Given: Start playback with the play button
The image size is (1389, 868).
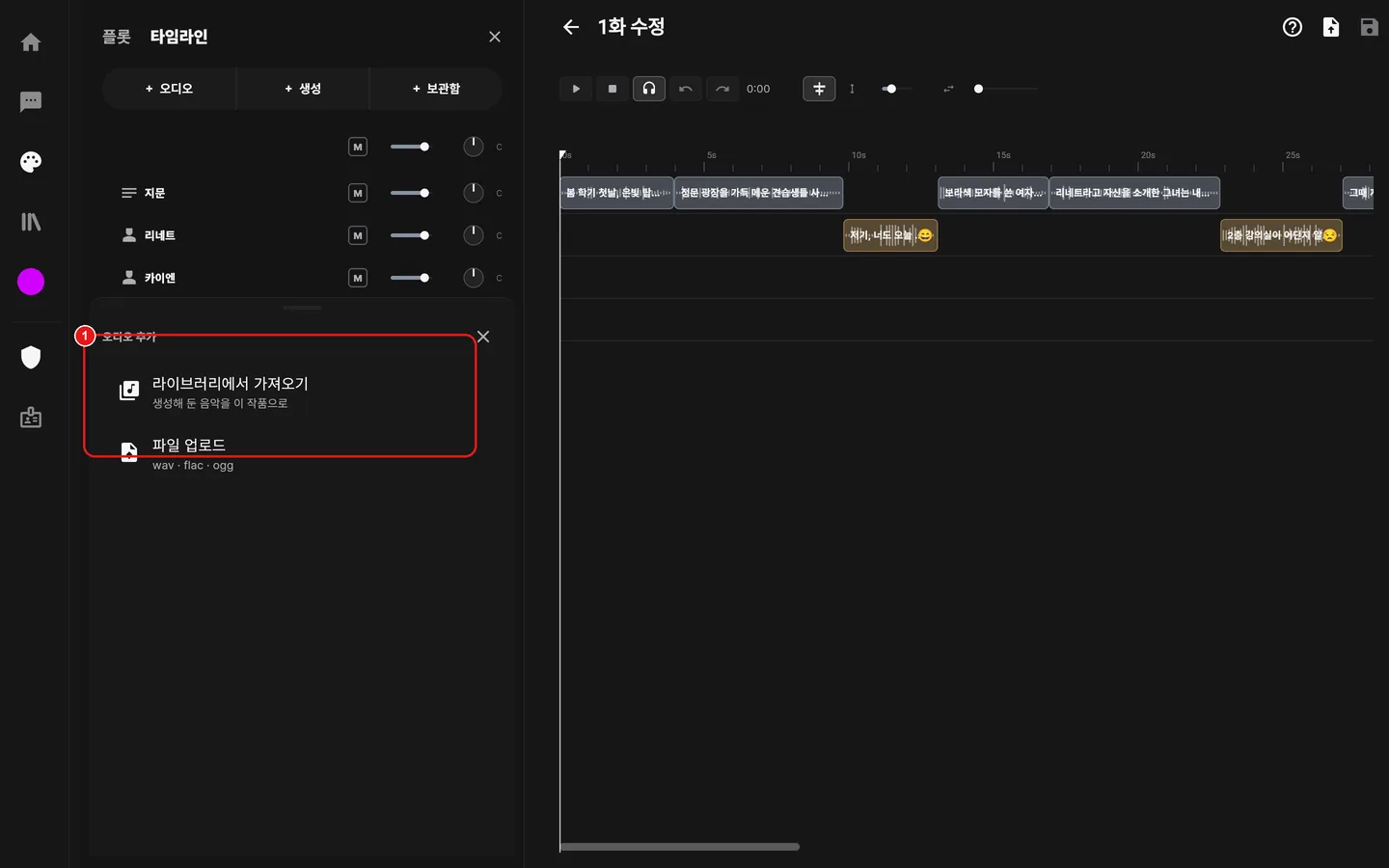Looking at the screenshot, I should [x=576, y=89].
